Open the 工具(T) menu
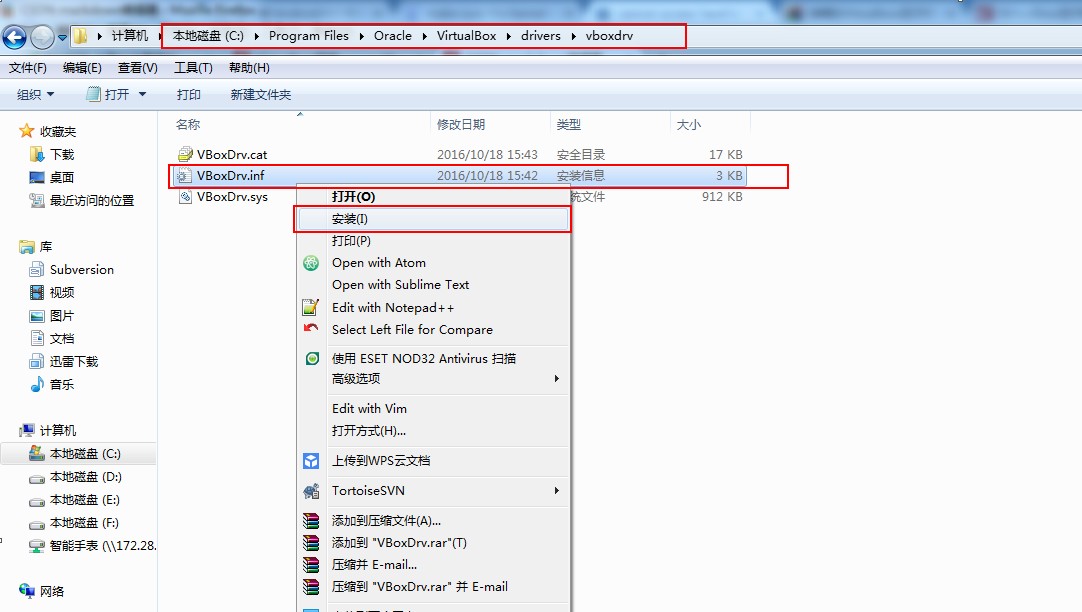The width and height of the screenshot is (1082, 612). 193,68
